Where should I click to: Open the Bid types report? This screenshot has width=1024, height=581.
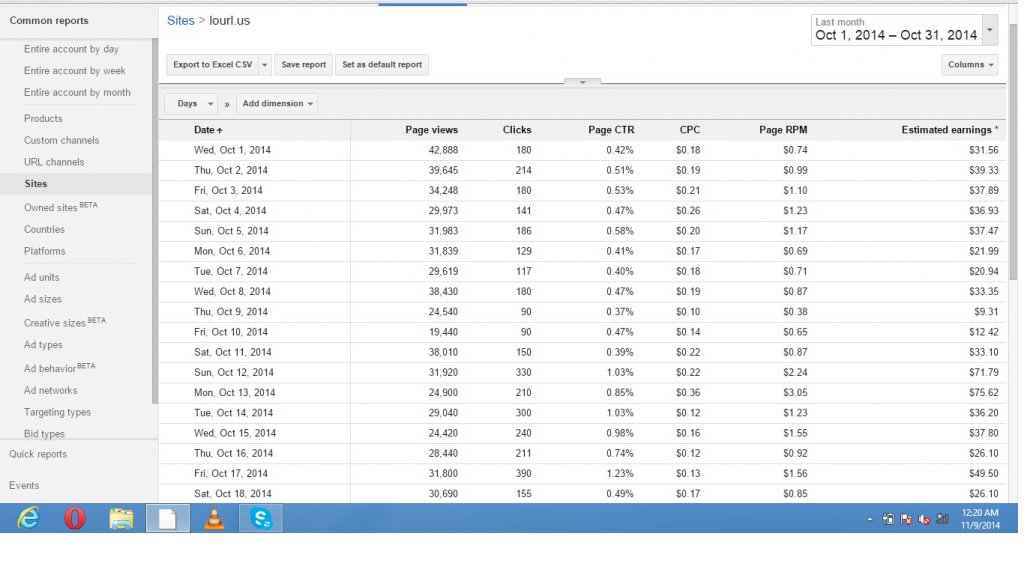click(44, 433)
